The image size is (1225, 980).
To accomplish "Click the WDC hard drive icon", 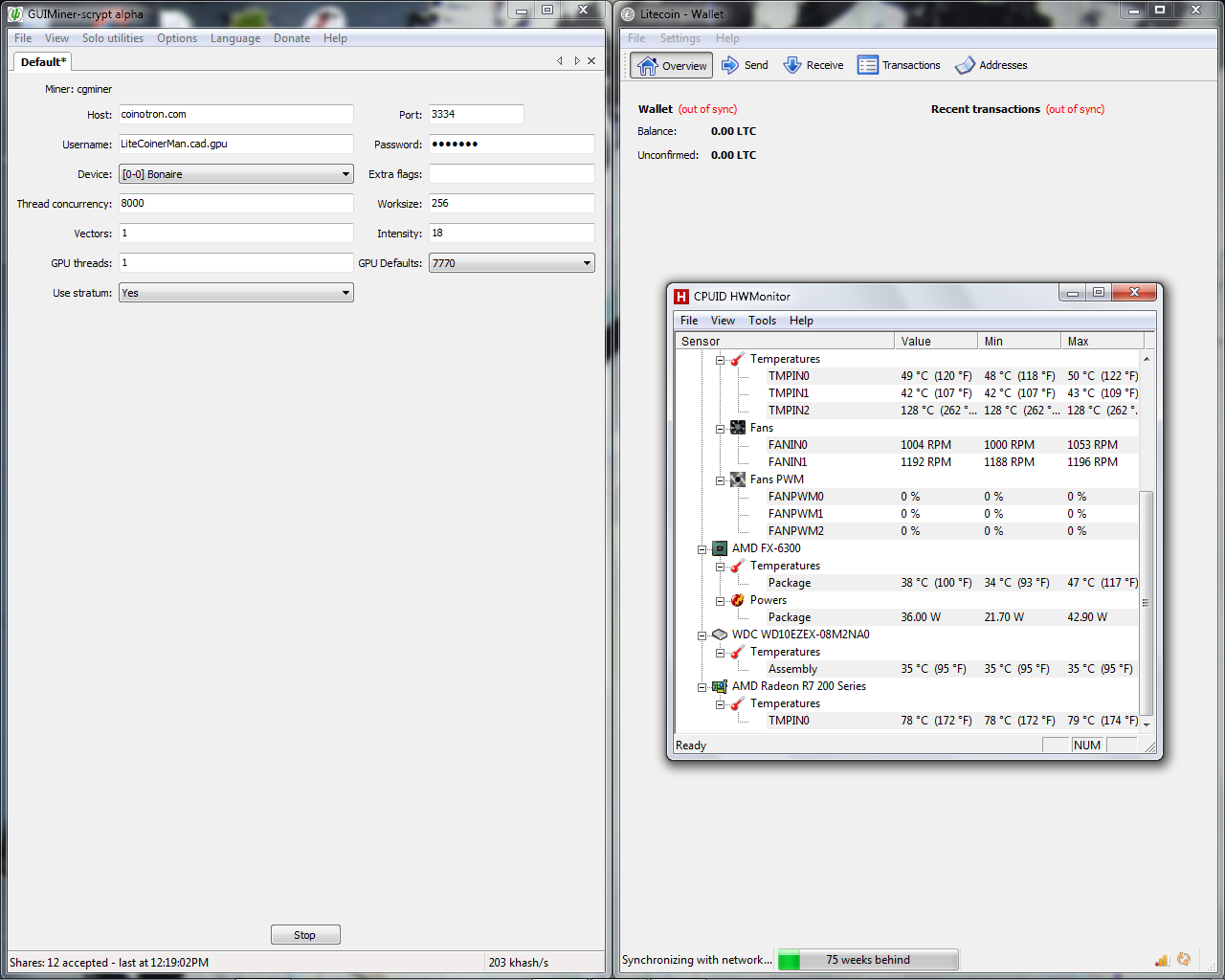I will click(x=720, y=635).
